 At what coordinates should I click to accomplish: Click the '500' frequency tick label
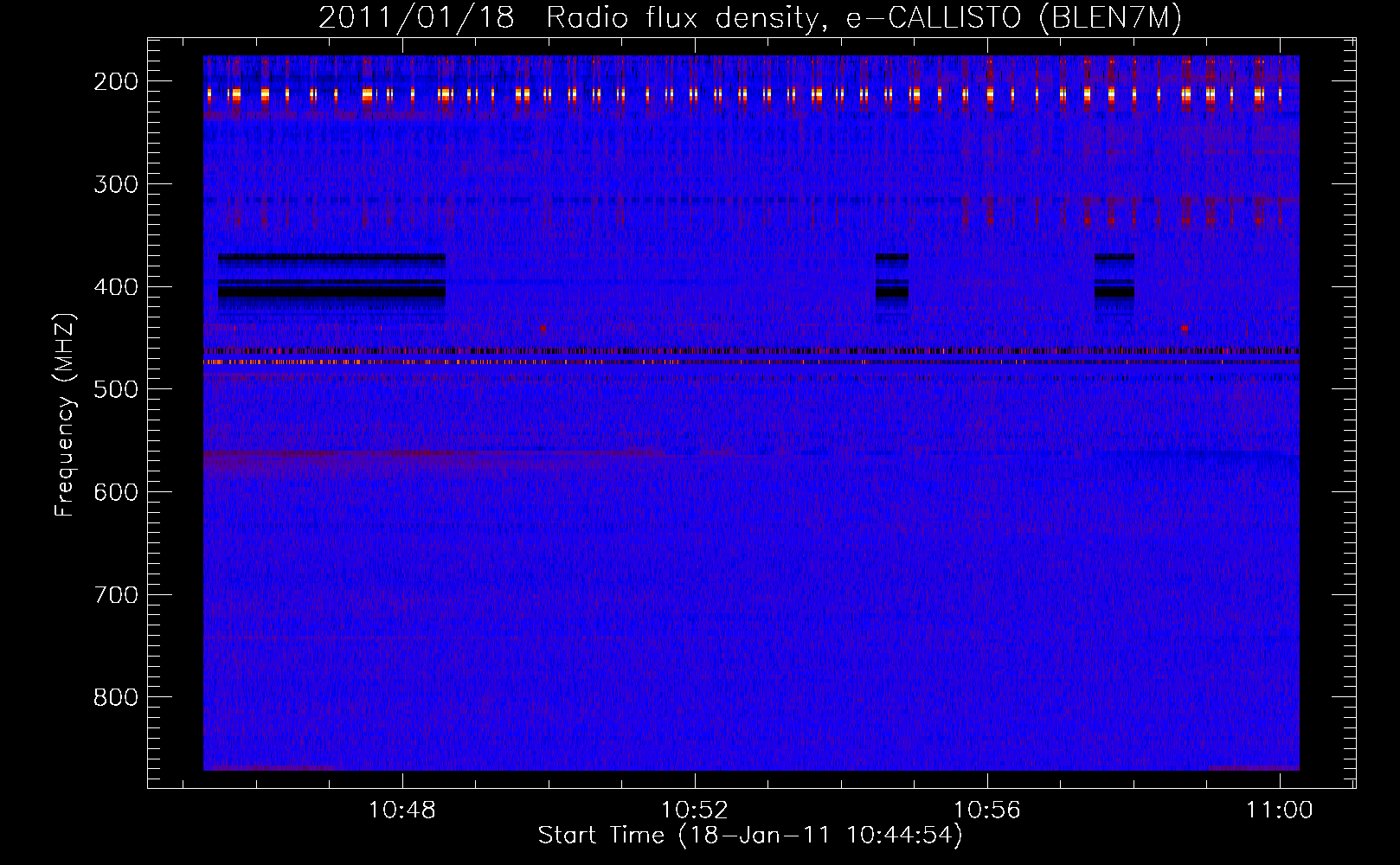pyautogui.click(x=116, y=389)
